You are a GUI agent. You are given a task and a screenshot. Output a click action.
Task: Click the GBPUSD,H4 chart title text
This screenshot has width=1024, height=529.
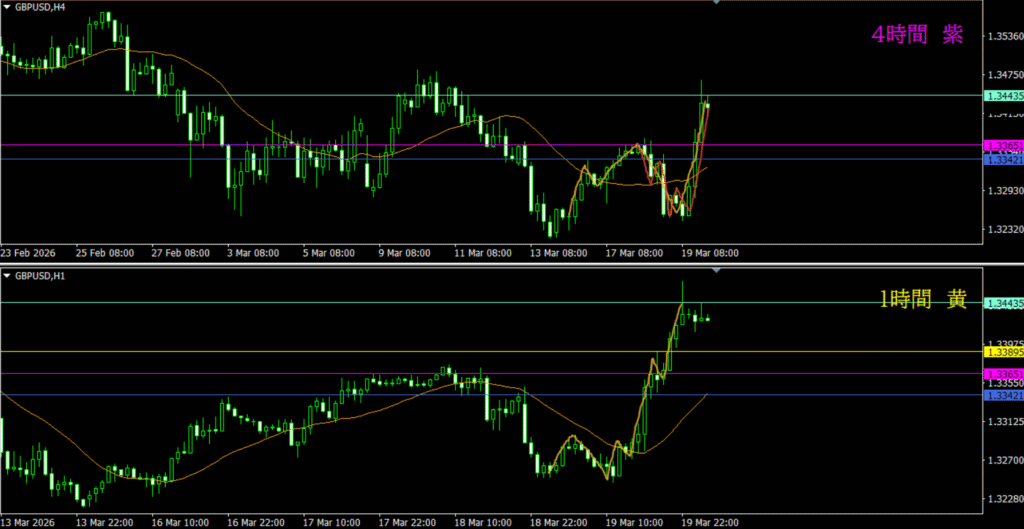(x=44, y=6)
